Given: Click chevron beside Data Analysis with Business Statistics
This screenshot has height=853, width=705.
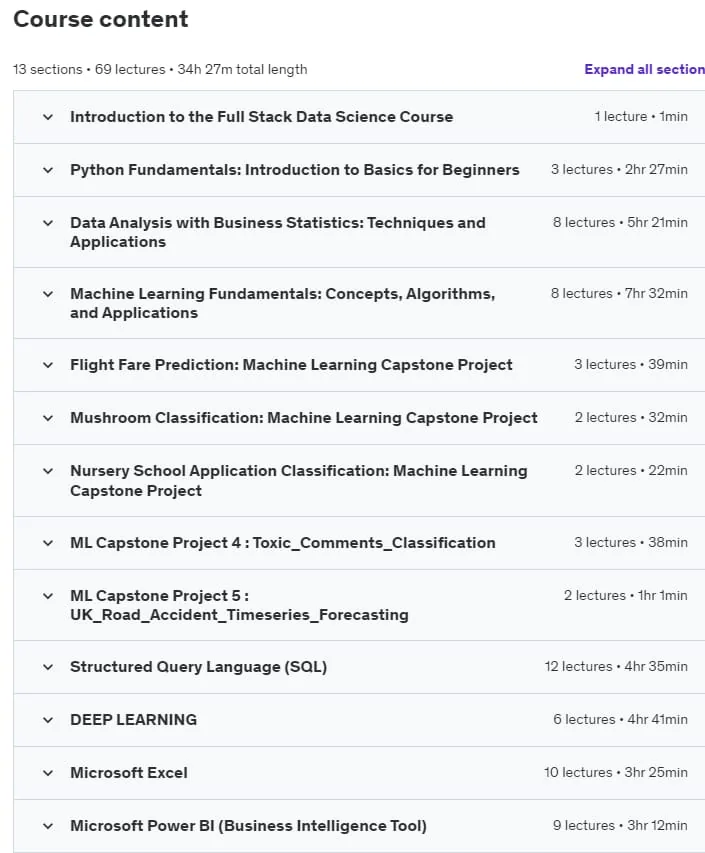Looking at the screenshot, I should pyautogui.click(x=48, y=223).
